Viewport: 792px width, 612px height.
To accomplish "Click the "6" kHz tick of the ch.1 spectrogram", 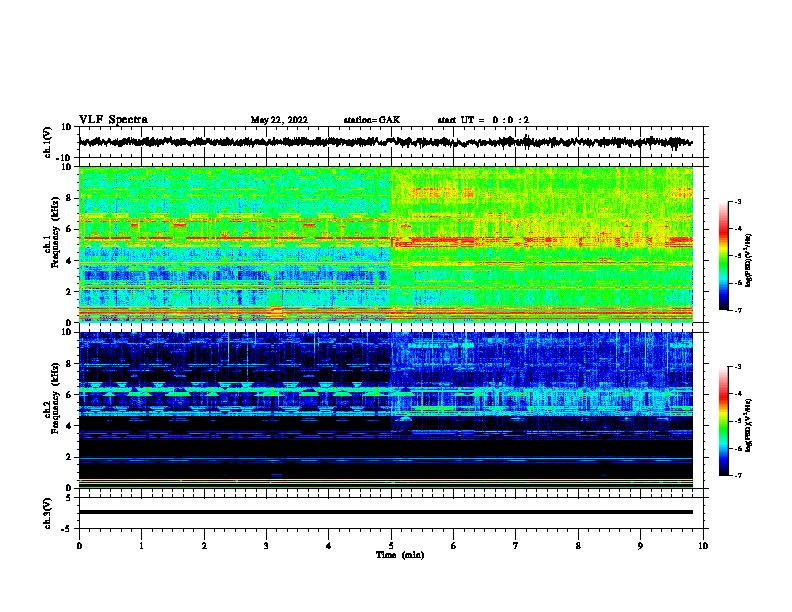I will point(69,229).
